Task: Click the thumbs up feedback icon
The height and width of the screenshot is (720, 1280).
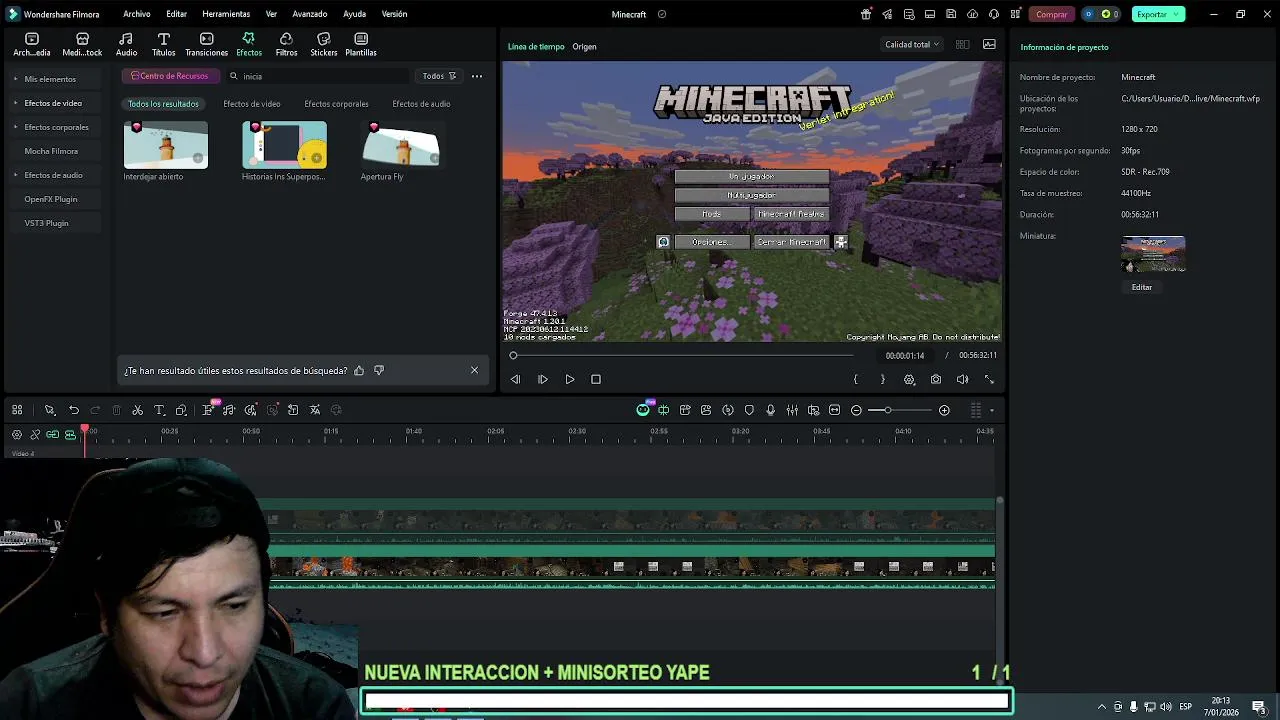Action: [359, 370]
